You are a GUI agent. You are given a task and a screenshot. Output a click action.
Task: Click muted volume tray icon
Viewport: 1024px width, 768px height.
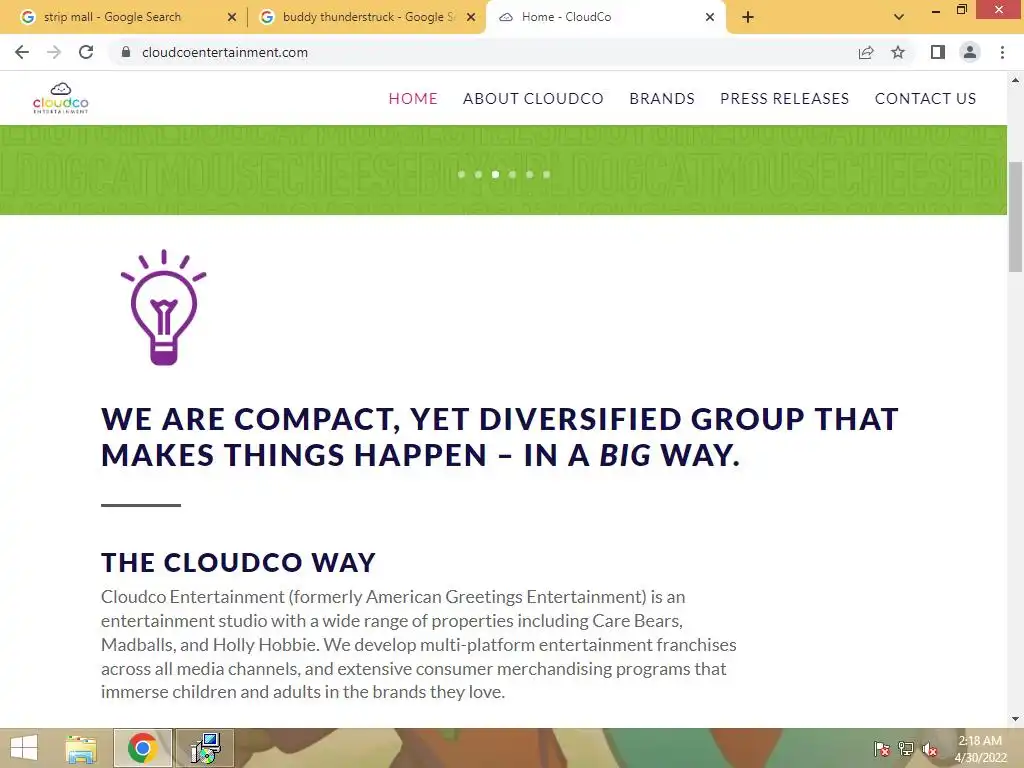click(930, 749)
